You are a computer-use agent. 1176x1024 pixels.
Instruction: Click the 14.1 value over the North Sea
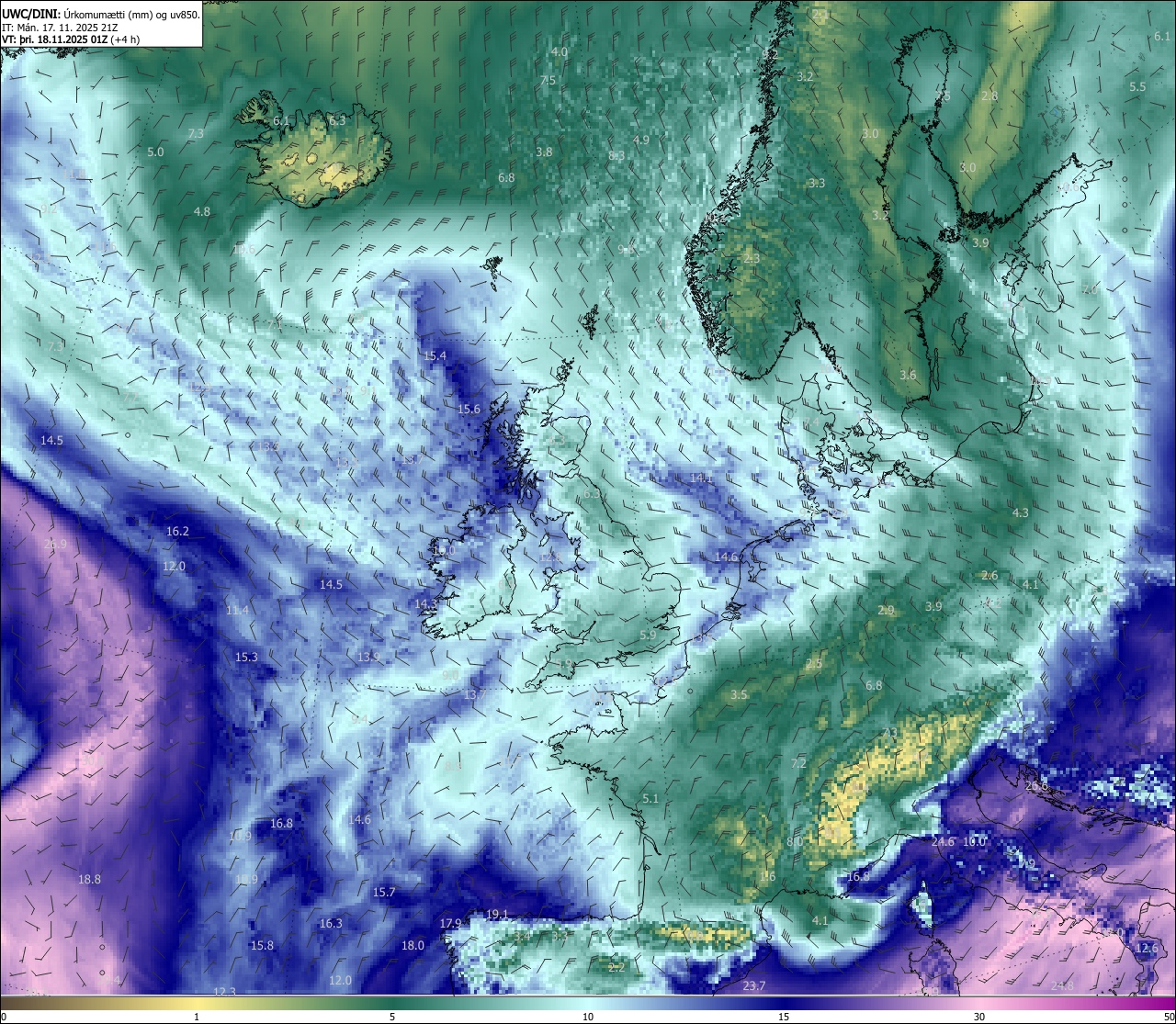point(701,478)
